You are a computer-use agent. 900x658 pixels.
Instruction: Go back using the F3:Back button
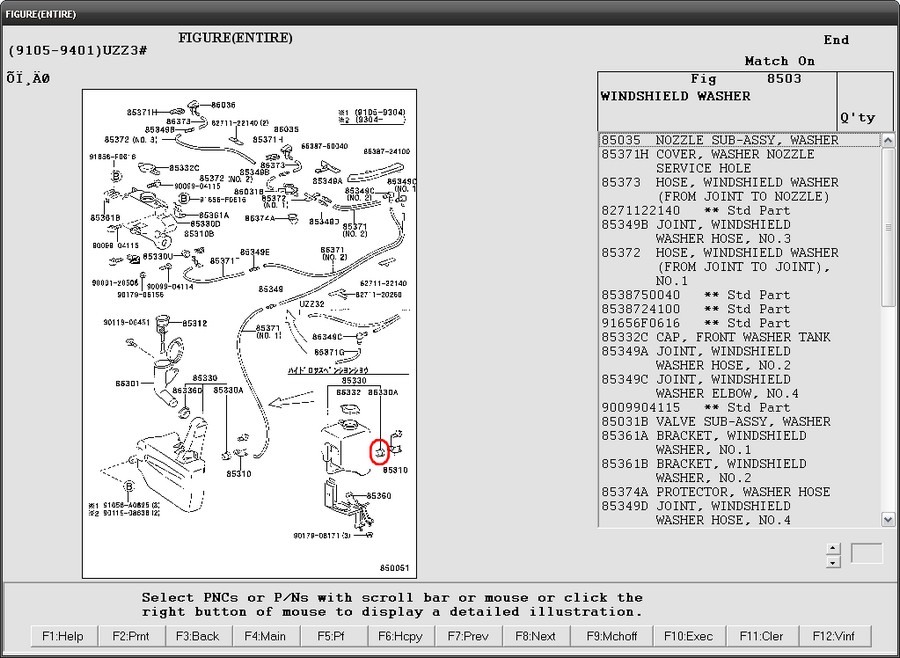197,636
